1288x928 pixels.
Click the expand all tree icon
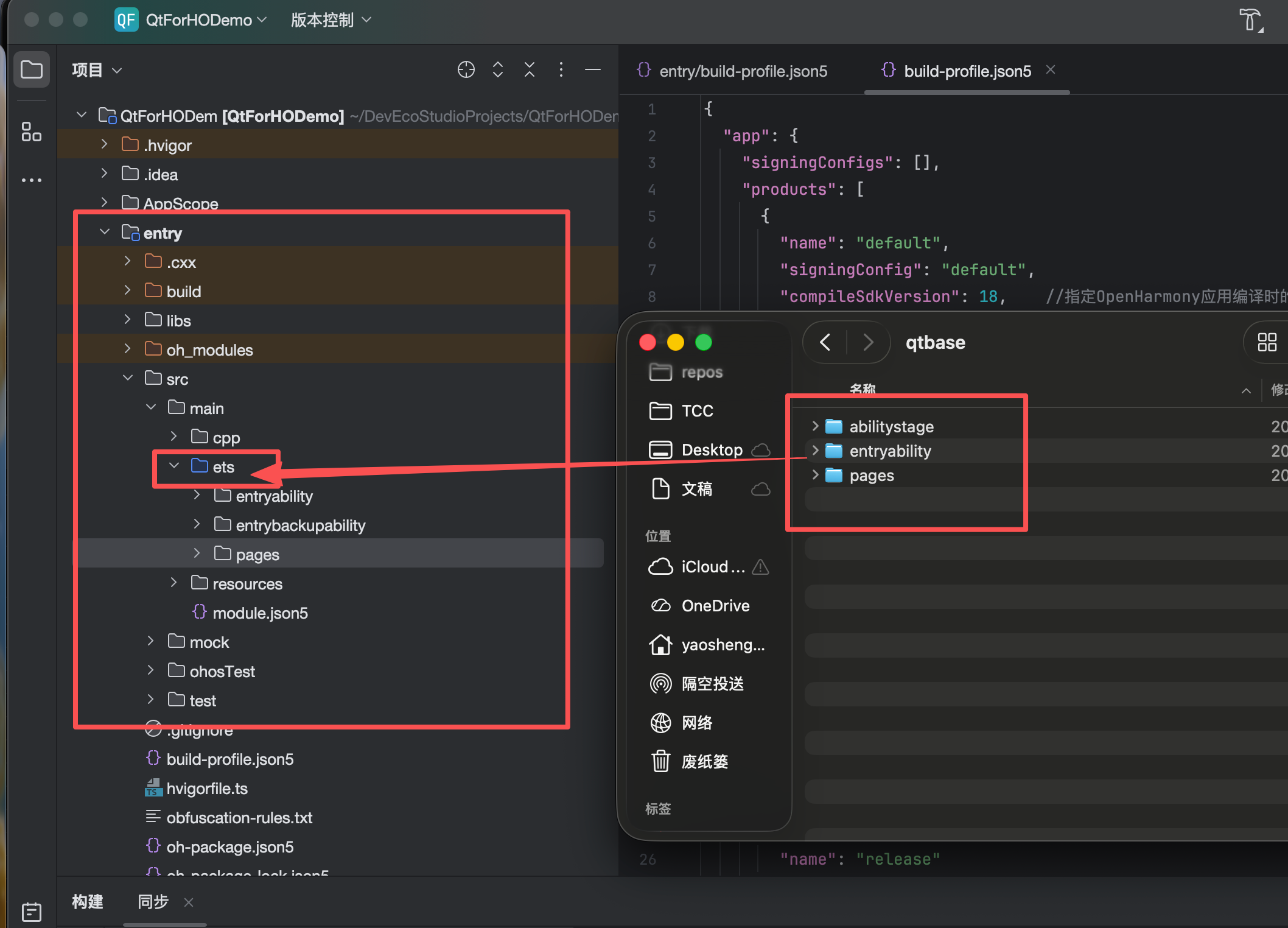[x=497, y=69]
